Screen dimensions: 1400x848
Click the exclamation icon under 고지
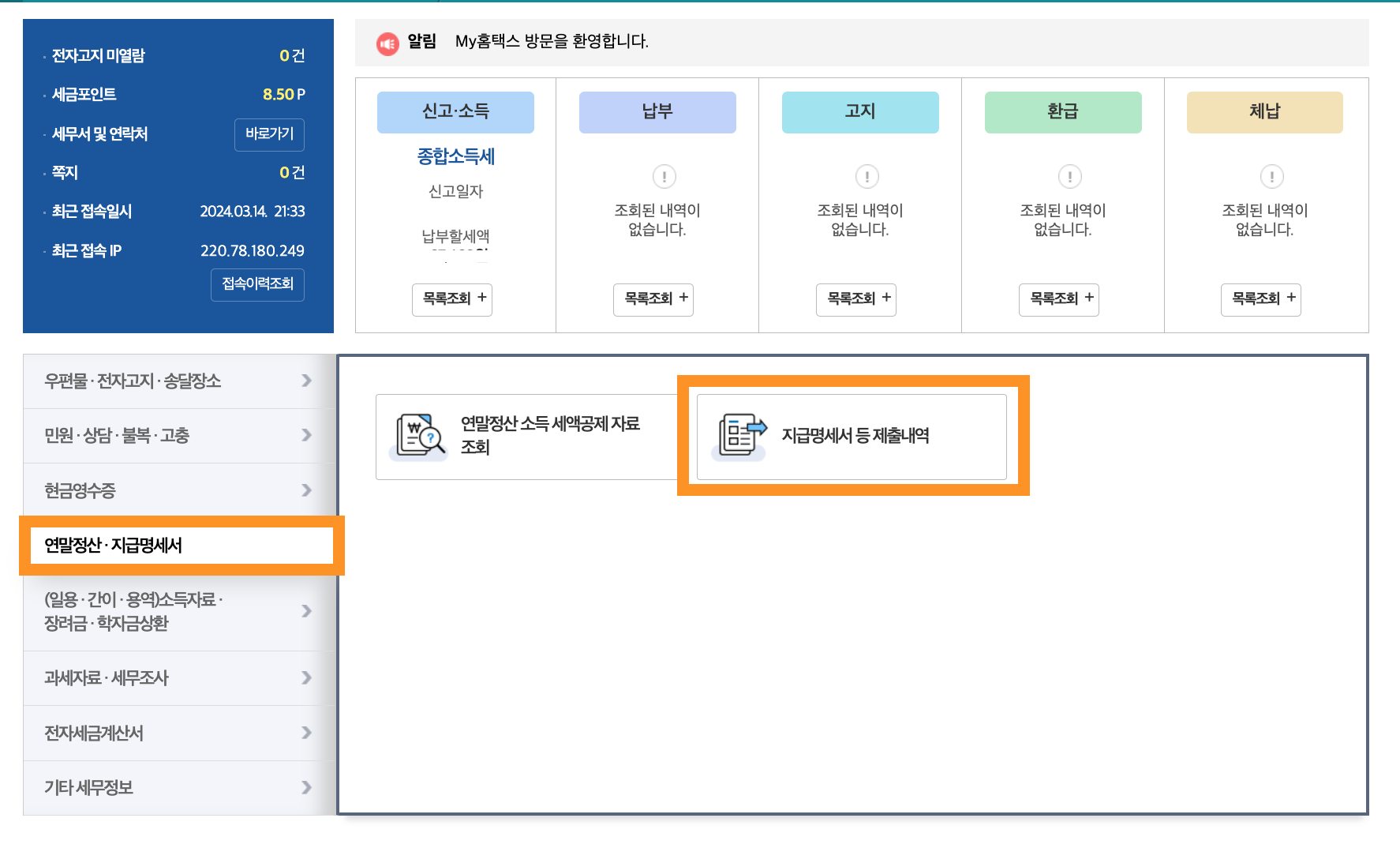point(867,176)
